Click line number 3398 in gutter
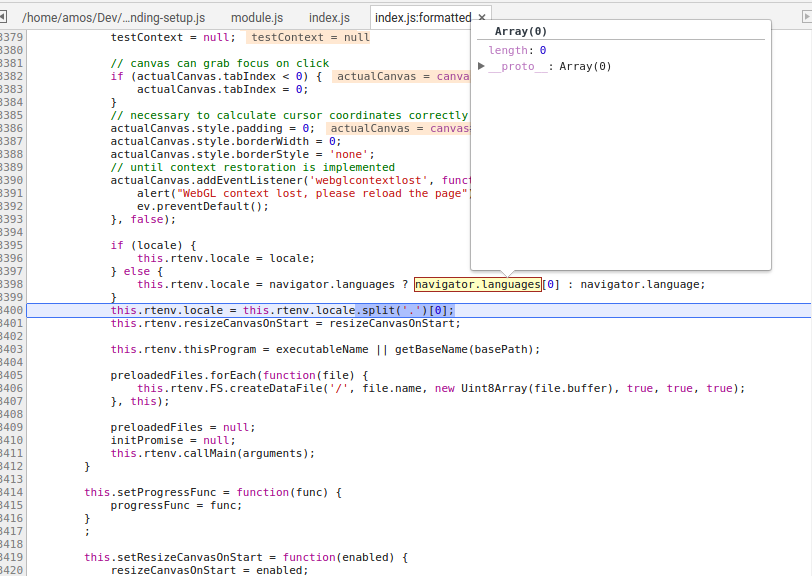Viewport: 812px width, 576px height. [11, 284]
